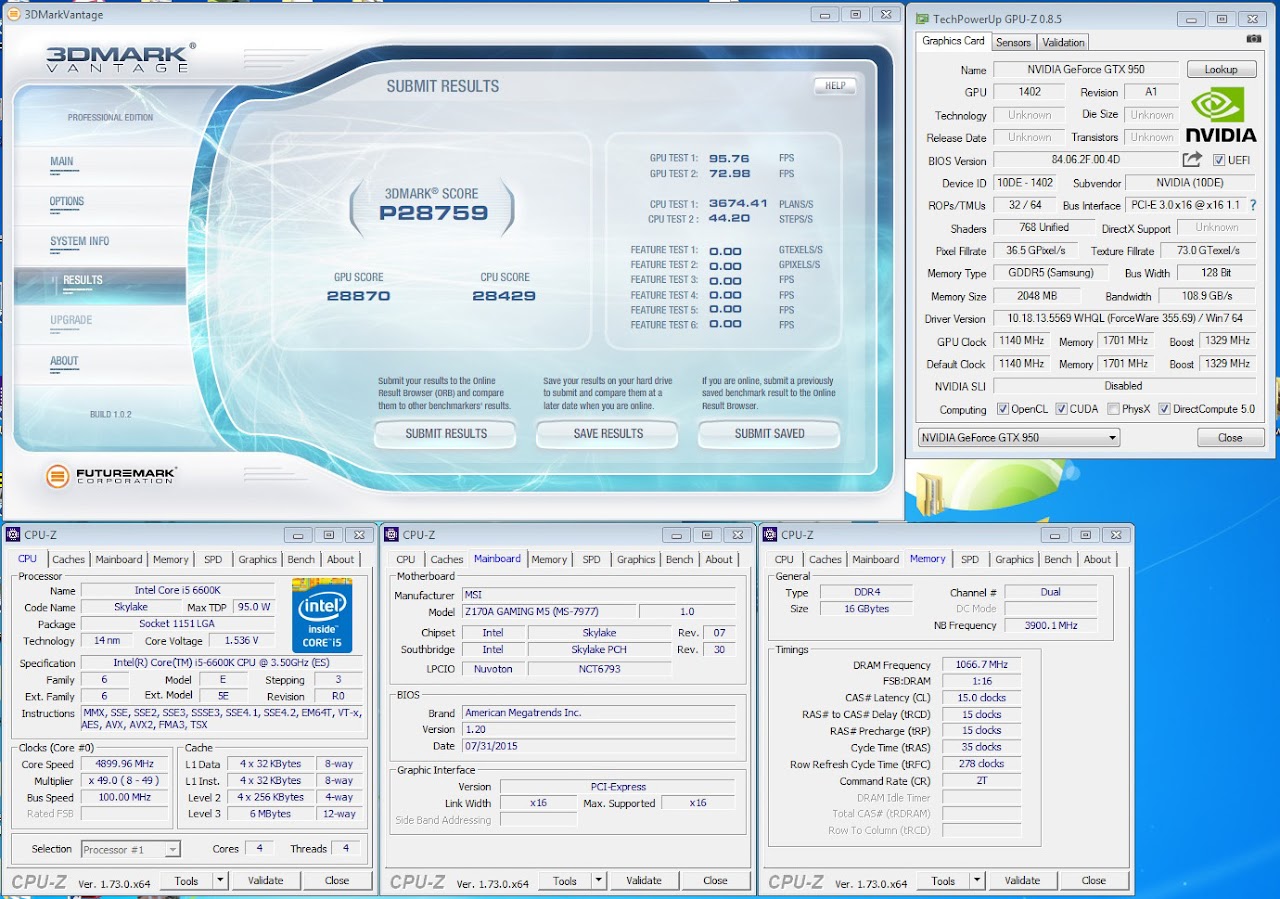Image resolution: width=1280 pixels, height=899 pixels.
Task: Open UPGRADE in 3DMark sidebar
Action: point(71,321)
